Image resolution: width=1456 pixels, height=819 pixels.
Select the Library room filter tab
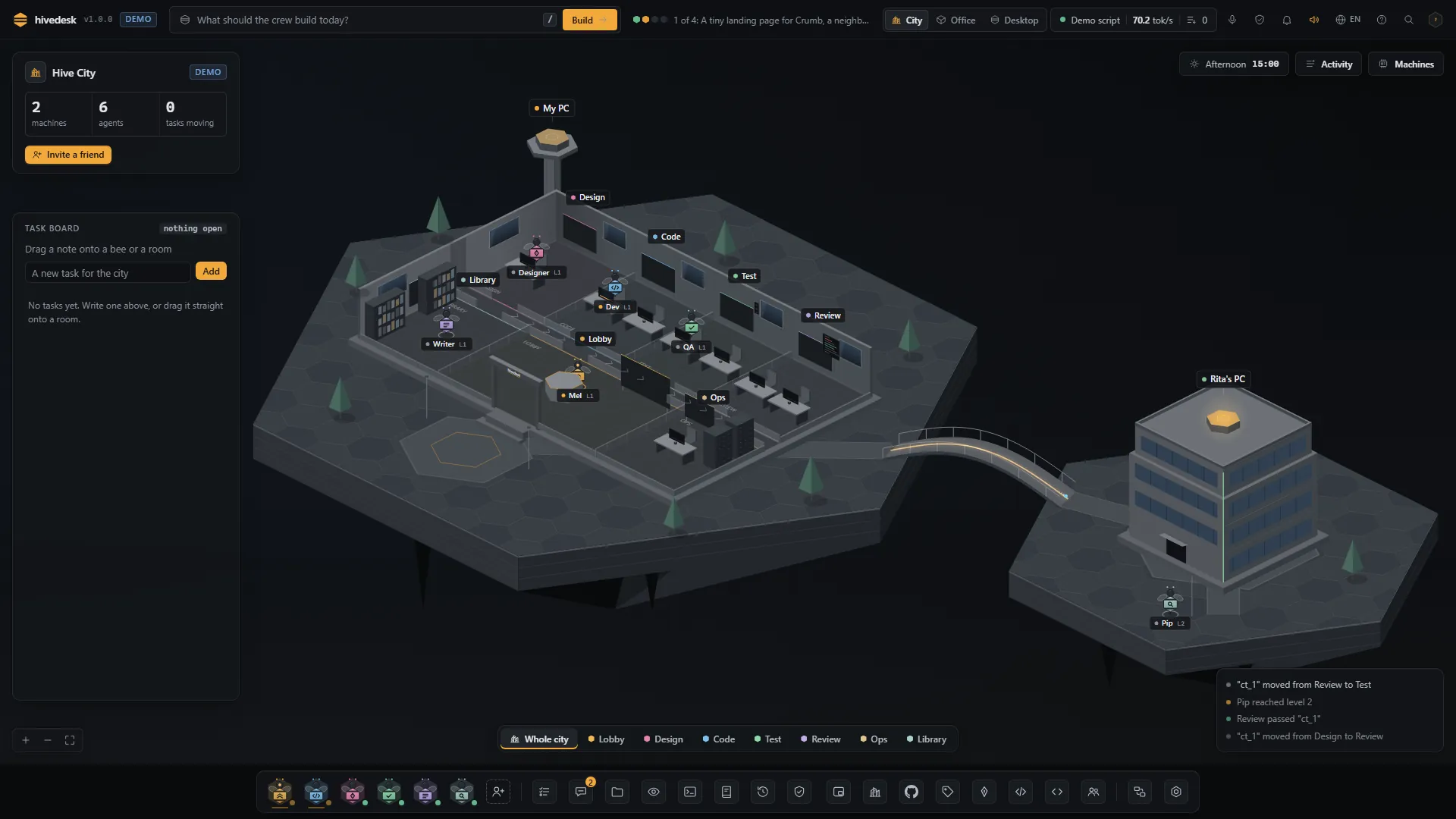coord(927,739)
